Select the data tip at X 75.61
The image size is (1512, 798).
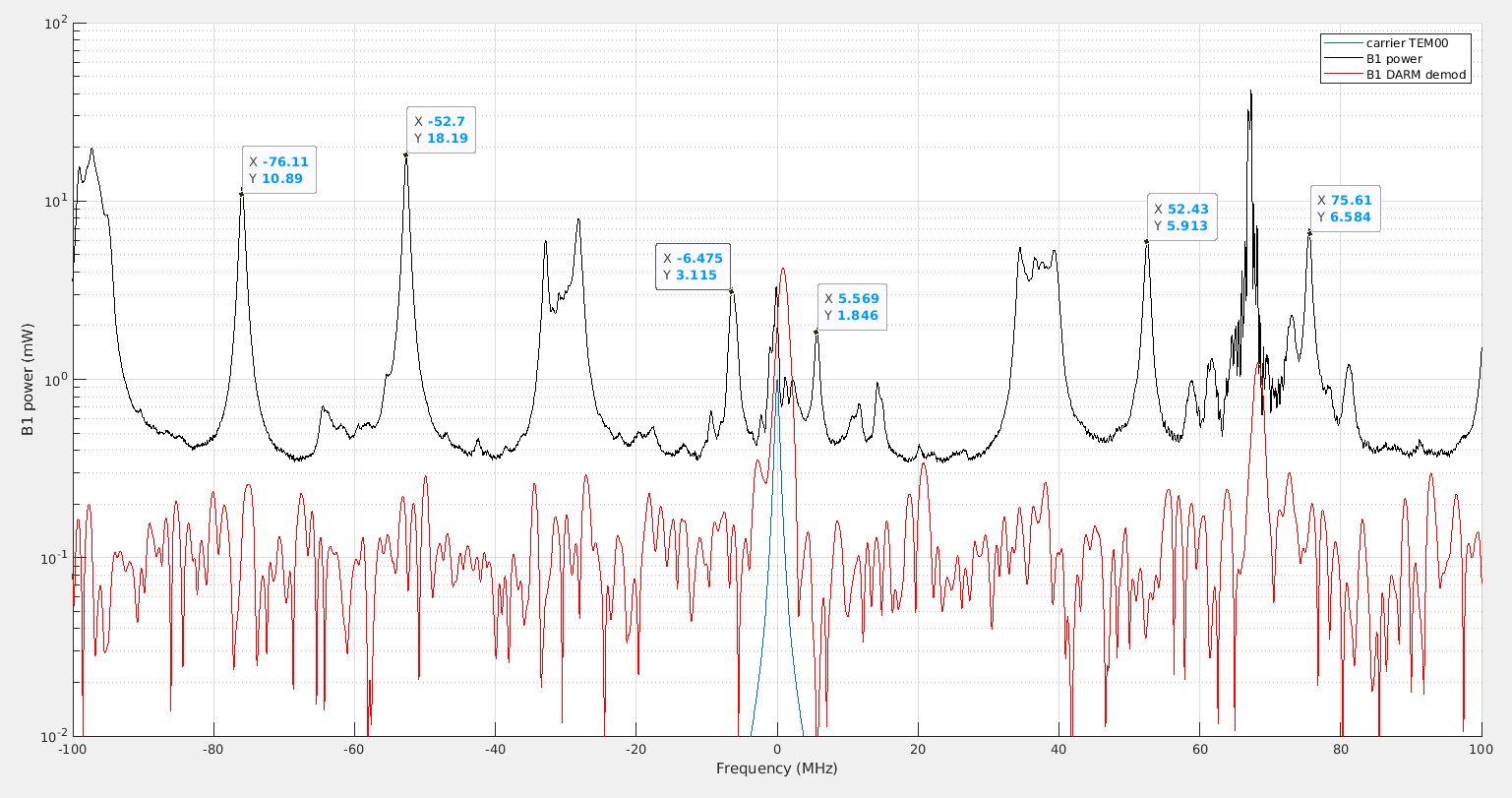coord(1344,209)
